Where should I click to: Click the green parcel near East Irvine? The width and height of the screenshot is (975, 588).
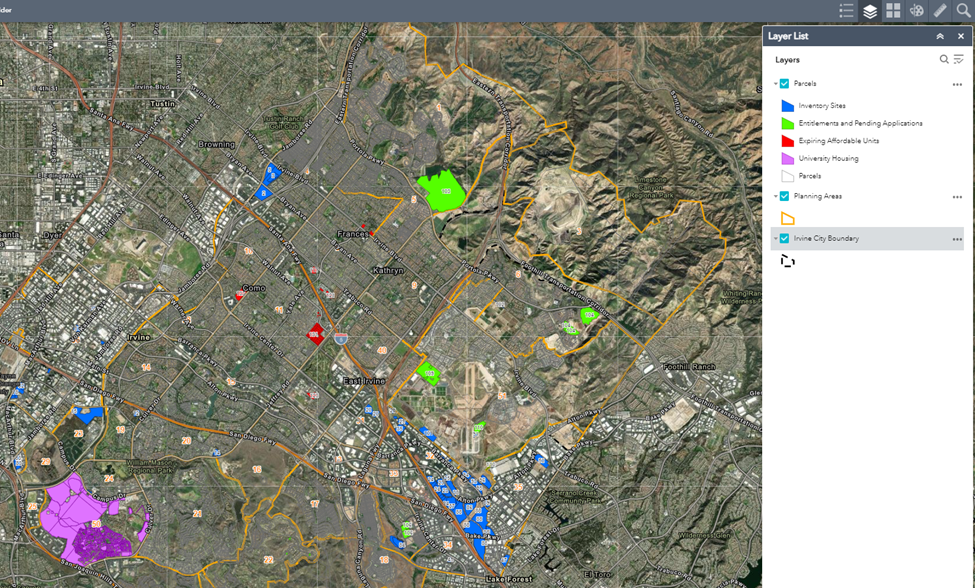point(429,373)
